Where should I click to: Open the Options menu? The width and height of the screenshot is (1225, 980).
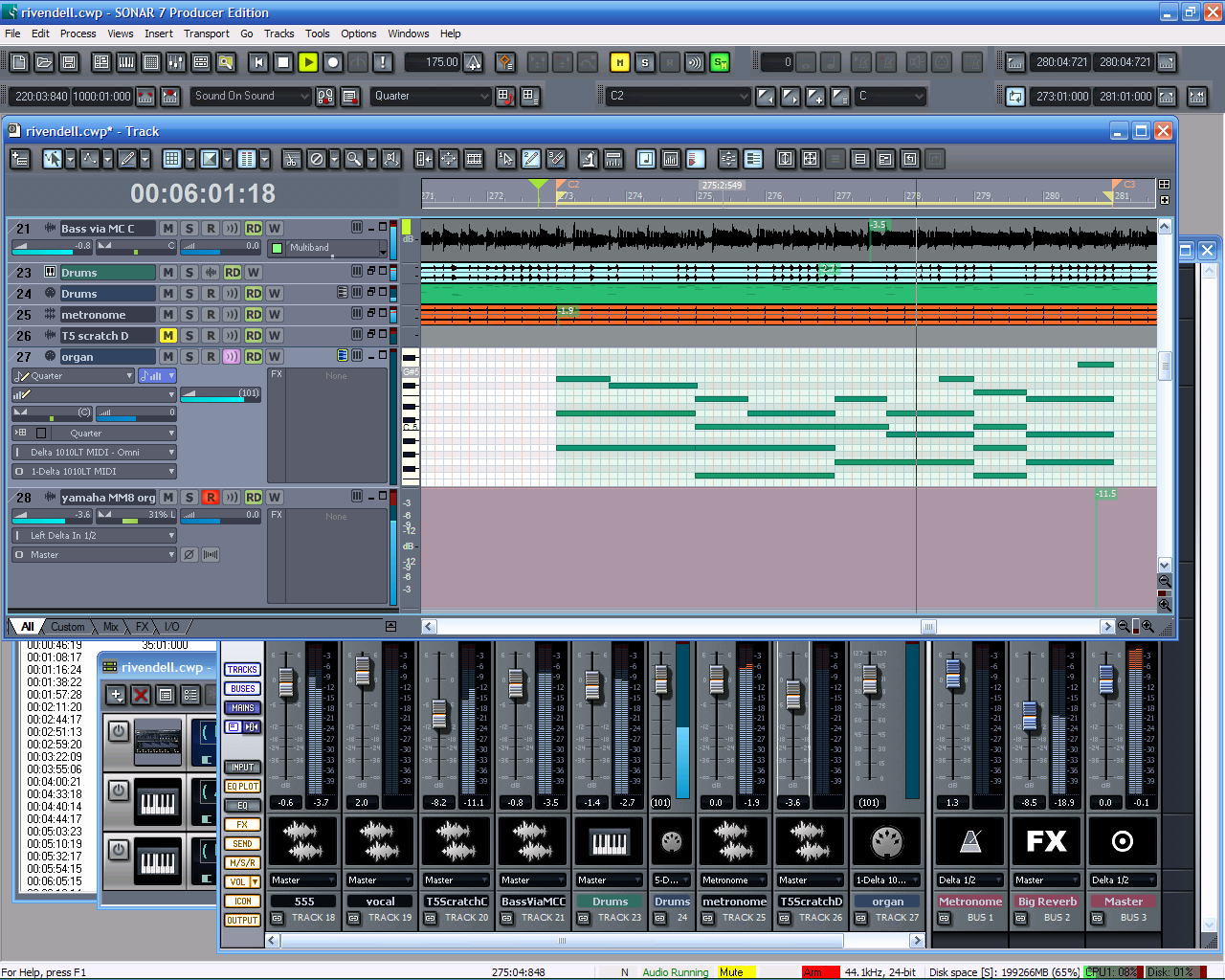359,33
